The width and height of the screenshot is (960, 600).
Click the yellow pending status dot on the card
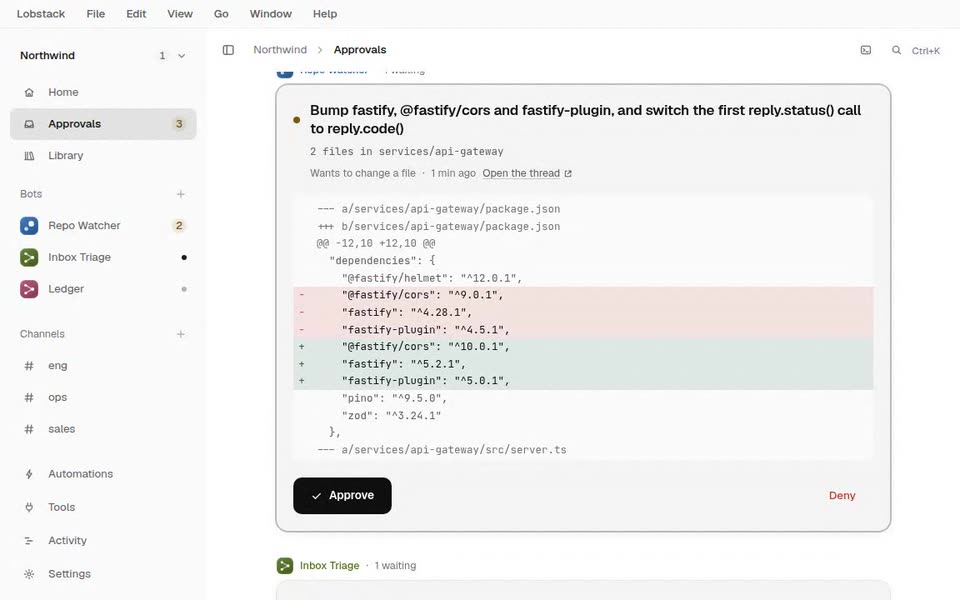(x=296, y=120)
